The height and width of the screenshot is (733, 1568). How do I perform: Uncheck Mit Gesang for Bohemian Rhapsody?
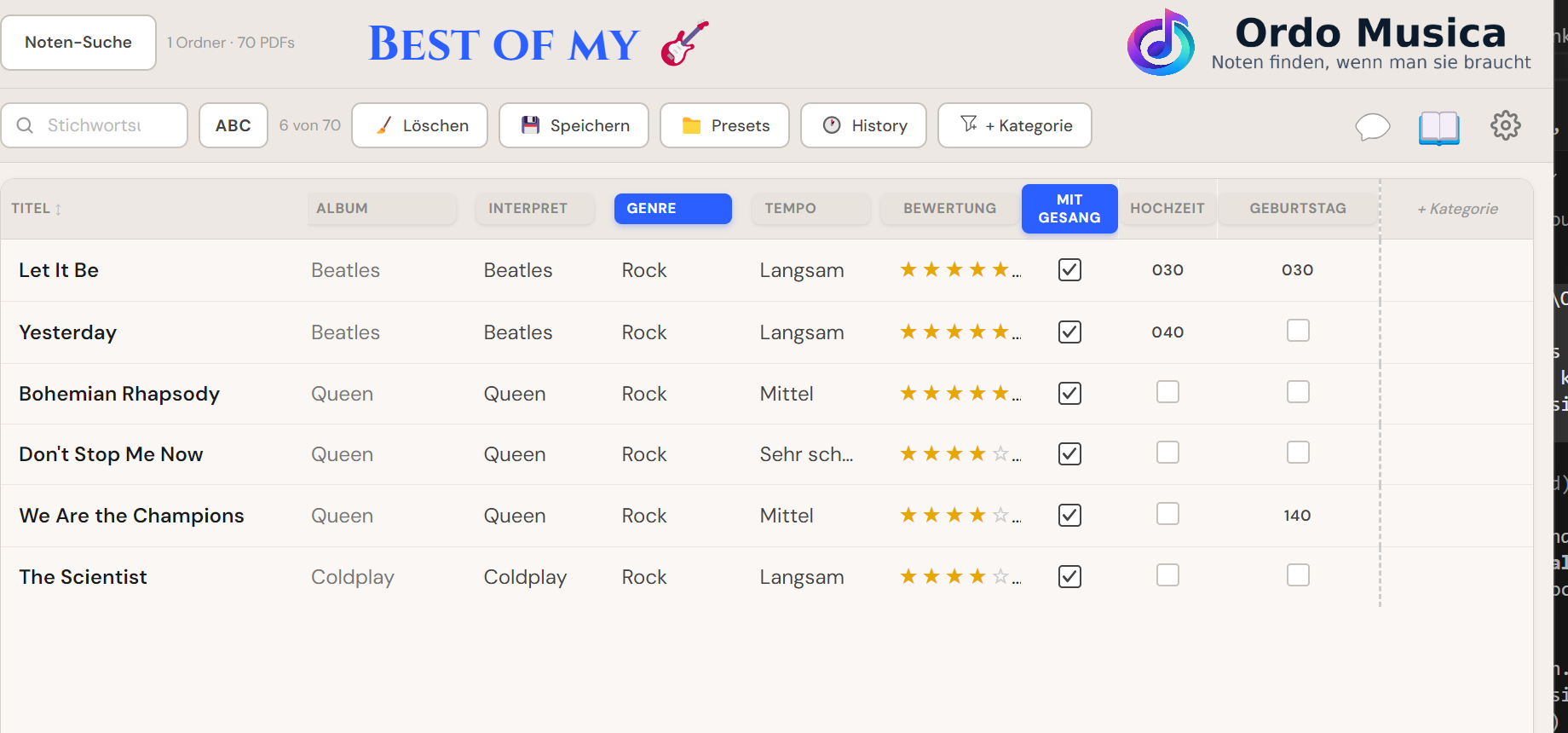click(1069, 394)
